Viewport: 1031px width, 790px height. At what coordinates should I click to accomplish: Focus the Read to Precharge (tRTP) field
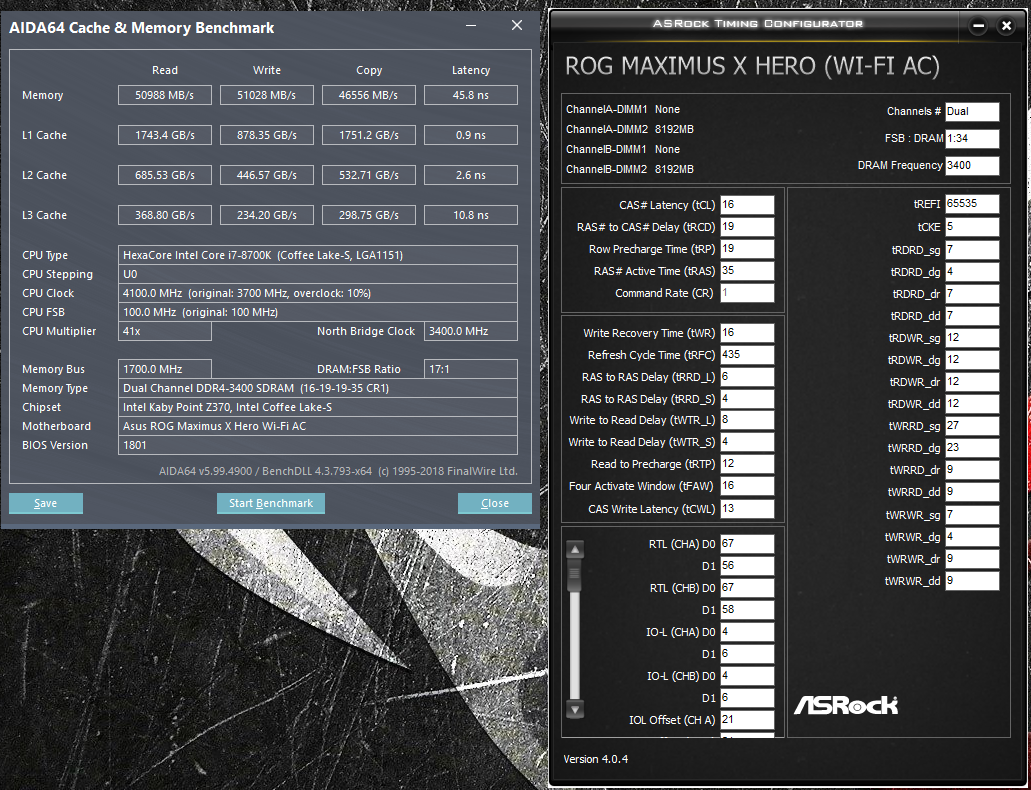point(747,464)
